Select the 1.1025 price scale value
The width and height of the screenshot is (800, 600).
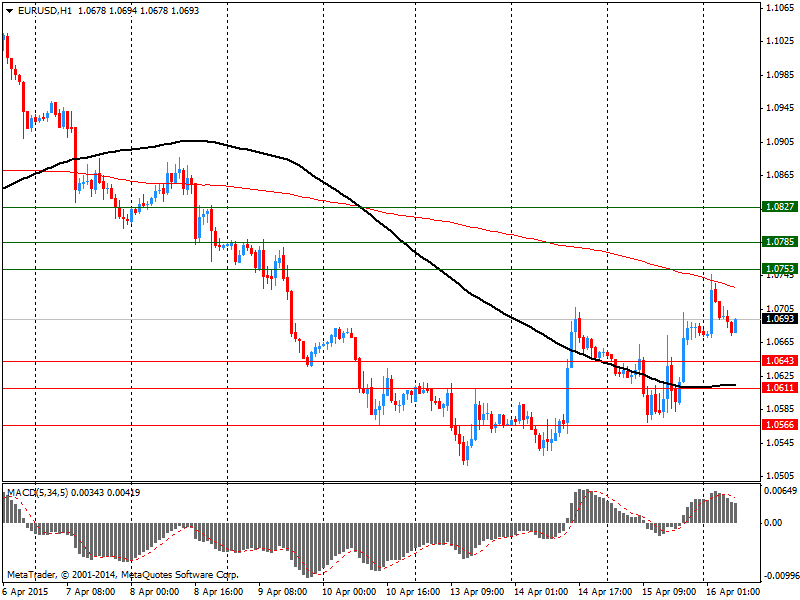[x=781, y=41]
